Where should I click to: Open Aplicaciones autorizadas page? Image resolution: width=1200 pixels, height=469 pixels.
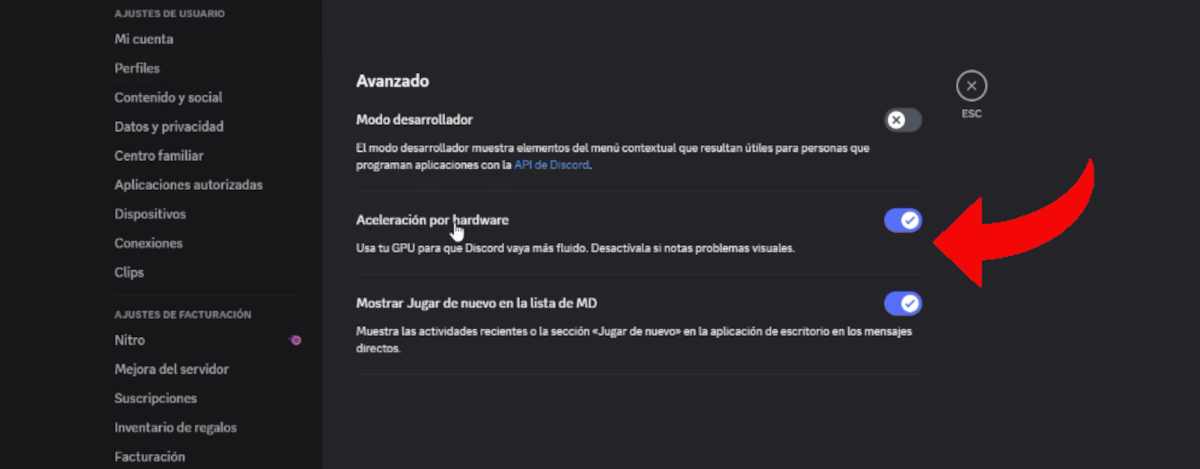coord(188,184)
